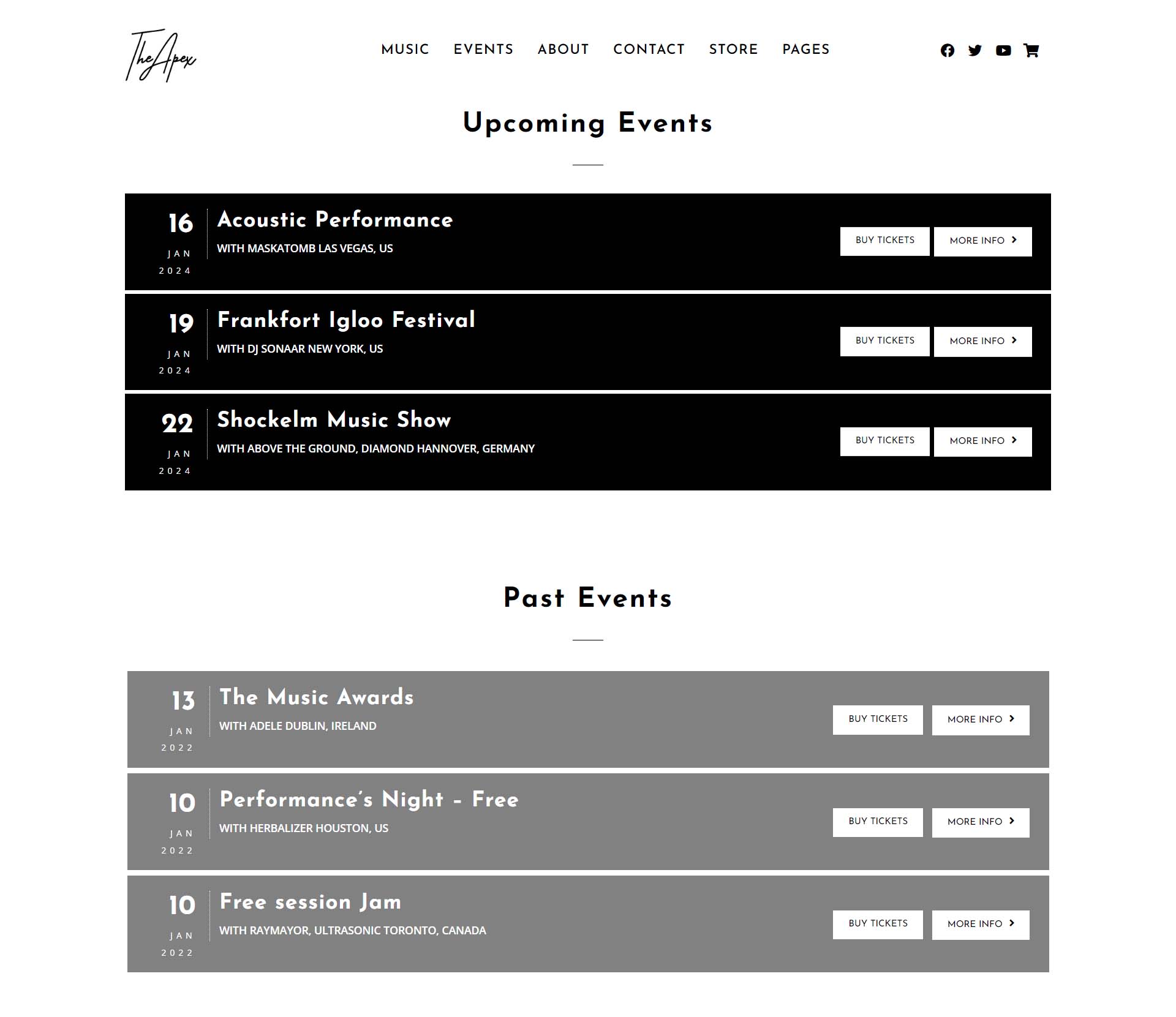The image size is (1176, 1017).
Task: Click the MUSIC menu item
Action: point(405,50)
